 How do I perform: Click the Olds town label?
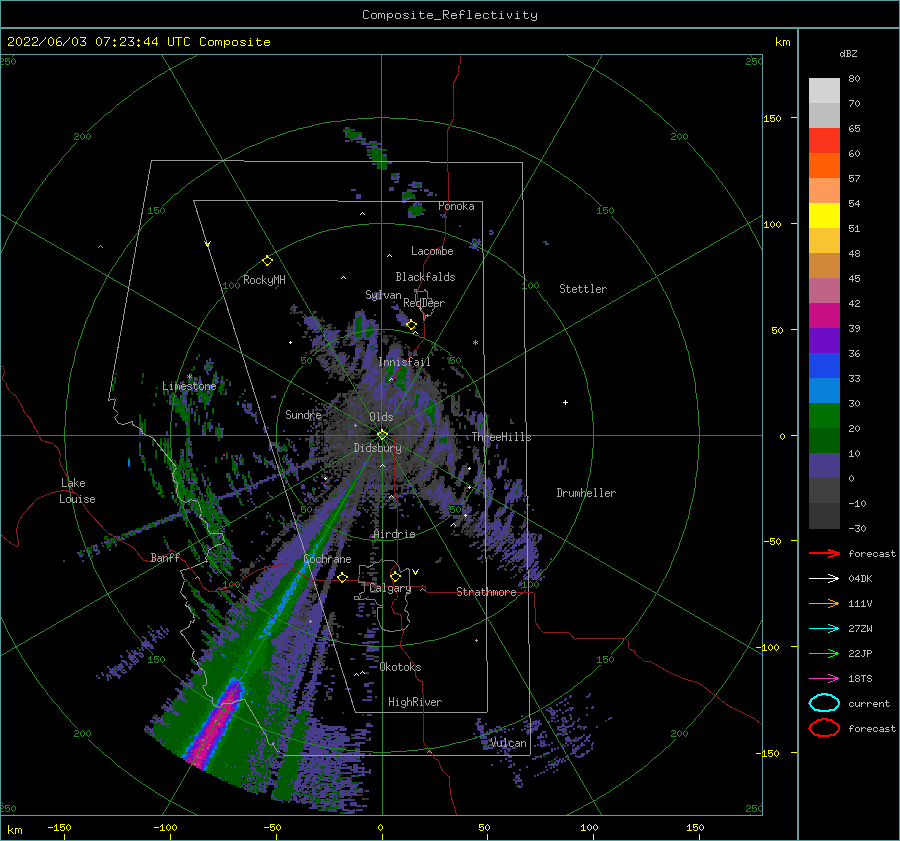pyautogui.click(x=381, y=417)
